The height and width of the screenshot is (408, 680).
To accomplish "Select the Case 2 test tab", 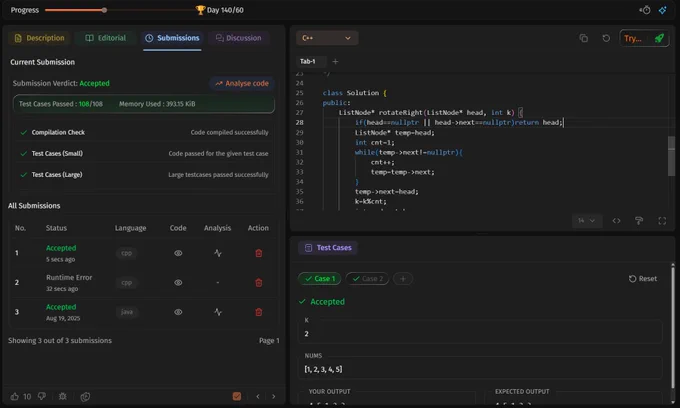I will point(367,279).
